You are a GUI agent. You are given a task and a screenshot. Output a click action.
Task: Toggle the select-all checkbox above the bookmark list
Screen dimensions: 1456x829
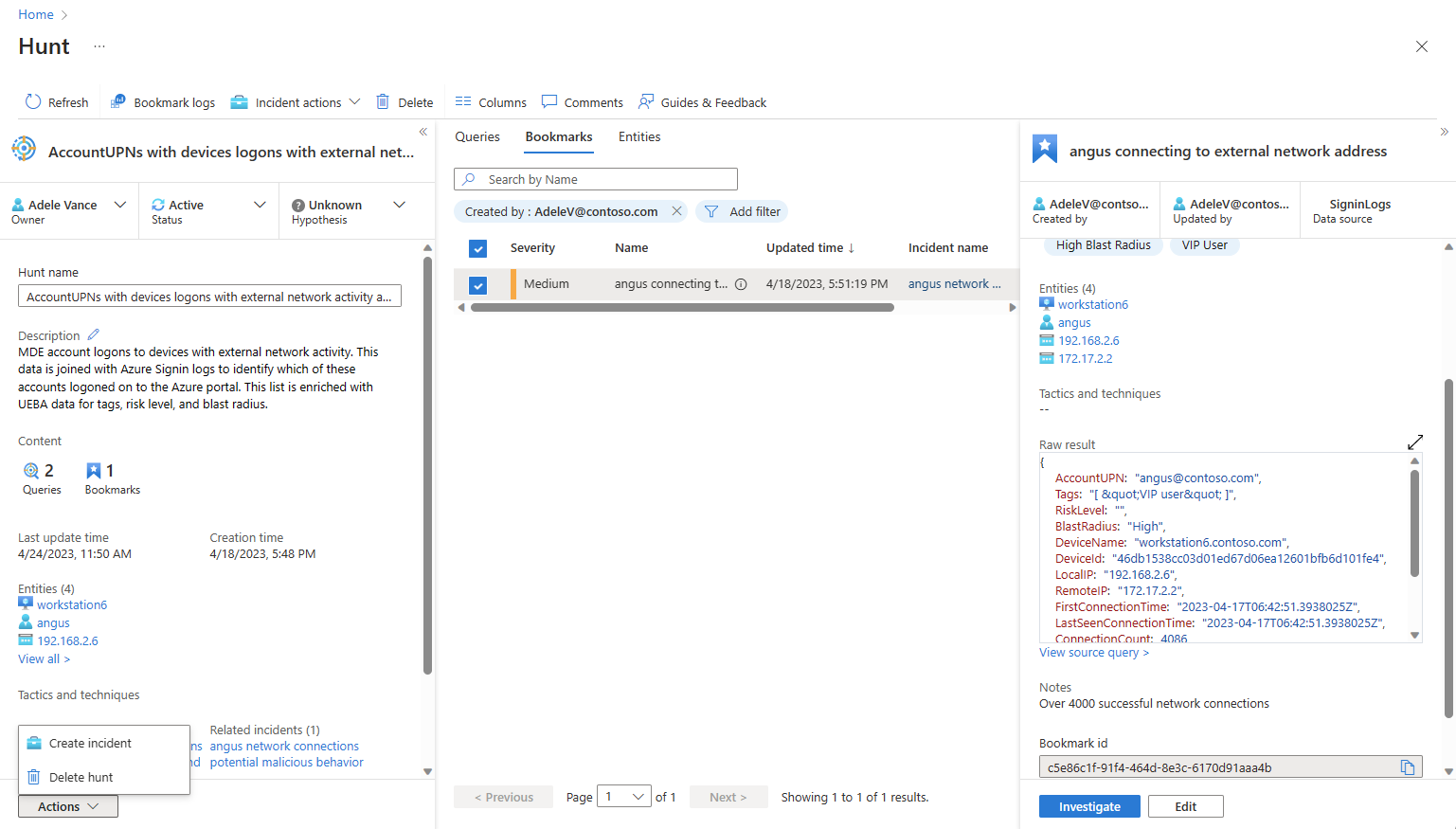coord(478,247)
